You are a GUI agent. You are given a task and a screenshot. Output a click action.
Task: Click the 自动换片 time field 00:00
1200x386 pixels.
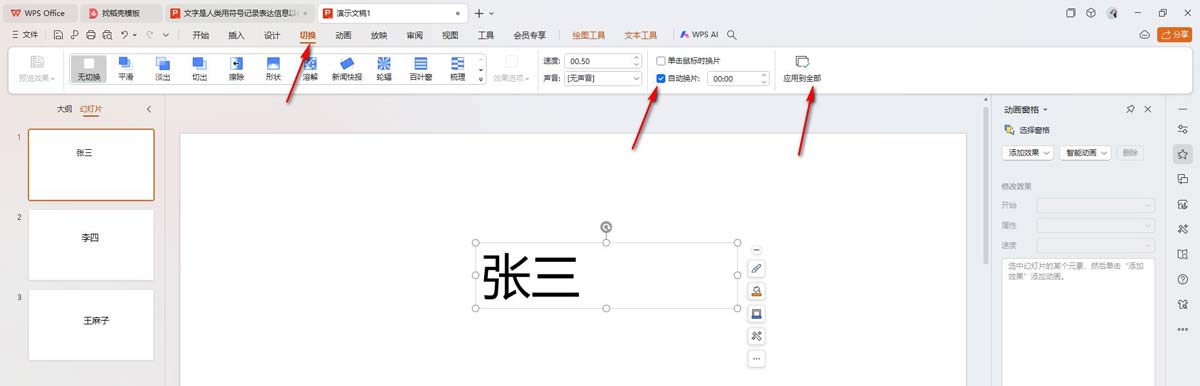pos(737,78)
